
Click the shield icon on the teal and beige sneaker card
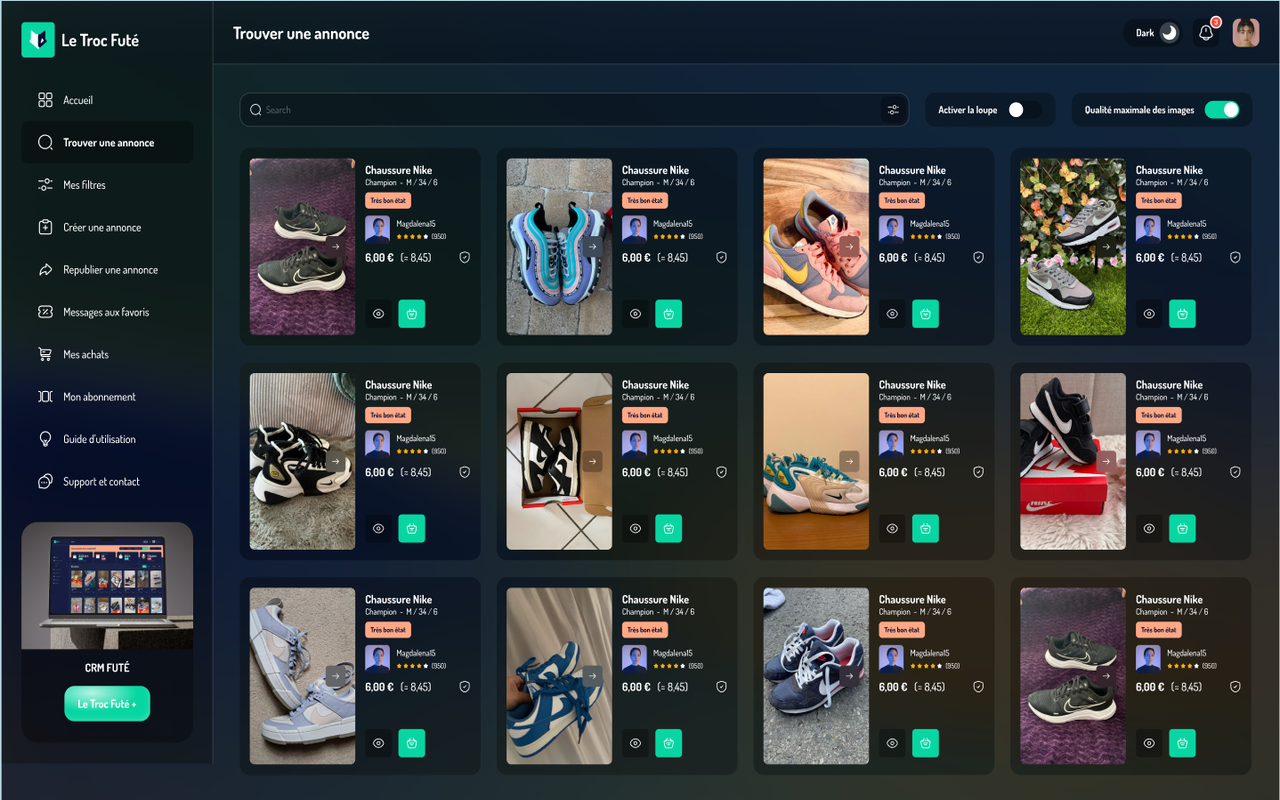978,472
